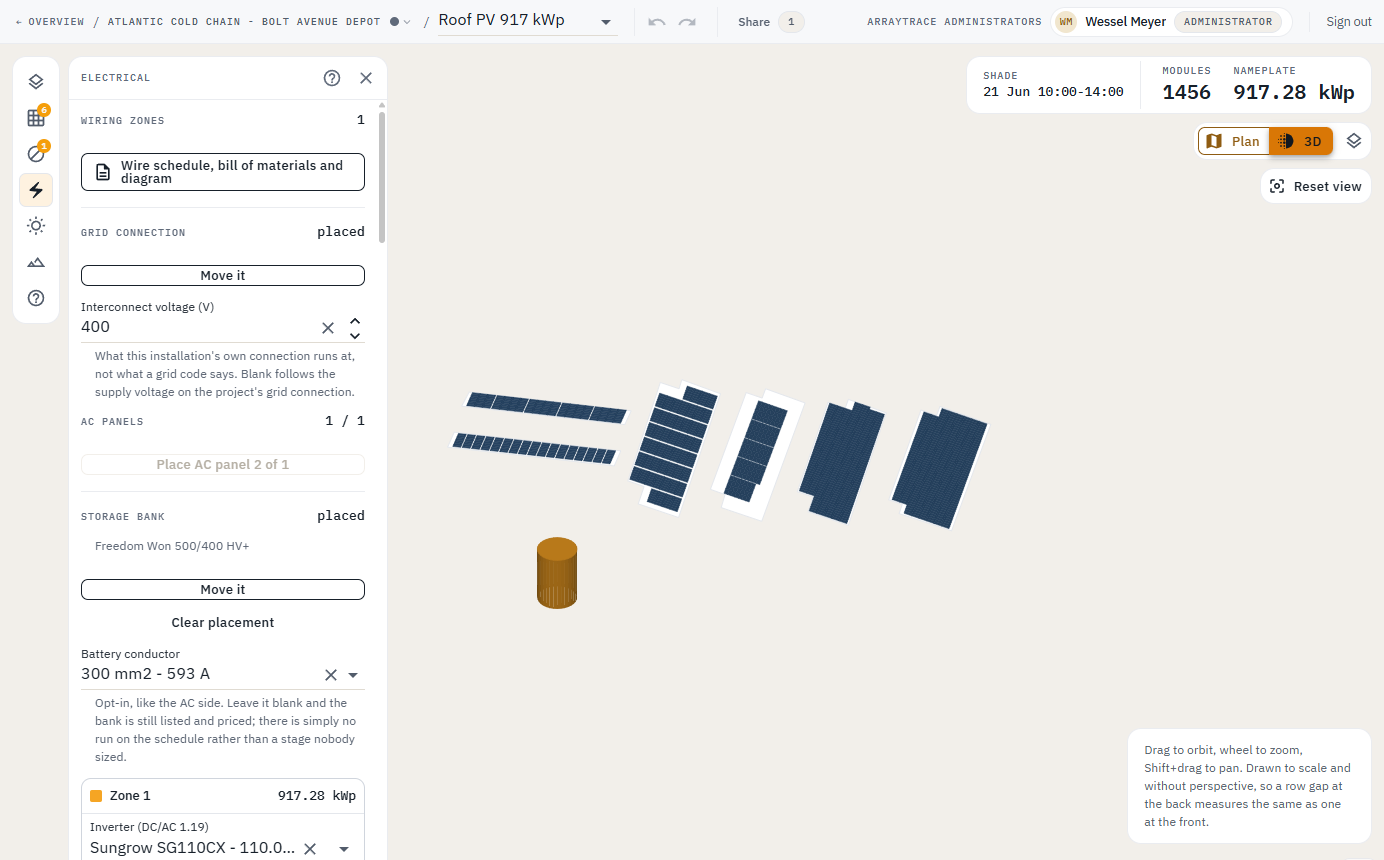Click the disabled Place AC panel 2 of 1 button
This screenshot has width=1384, height=860.
click(223, 465)
